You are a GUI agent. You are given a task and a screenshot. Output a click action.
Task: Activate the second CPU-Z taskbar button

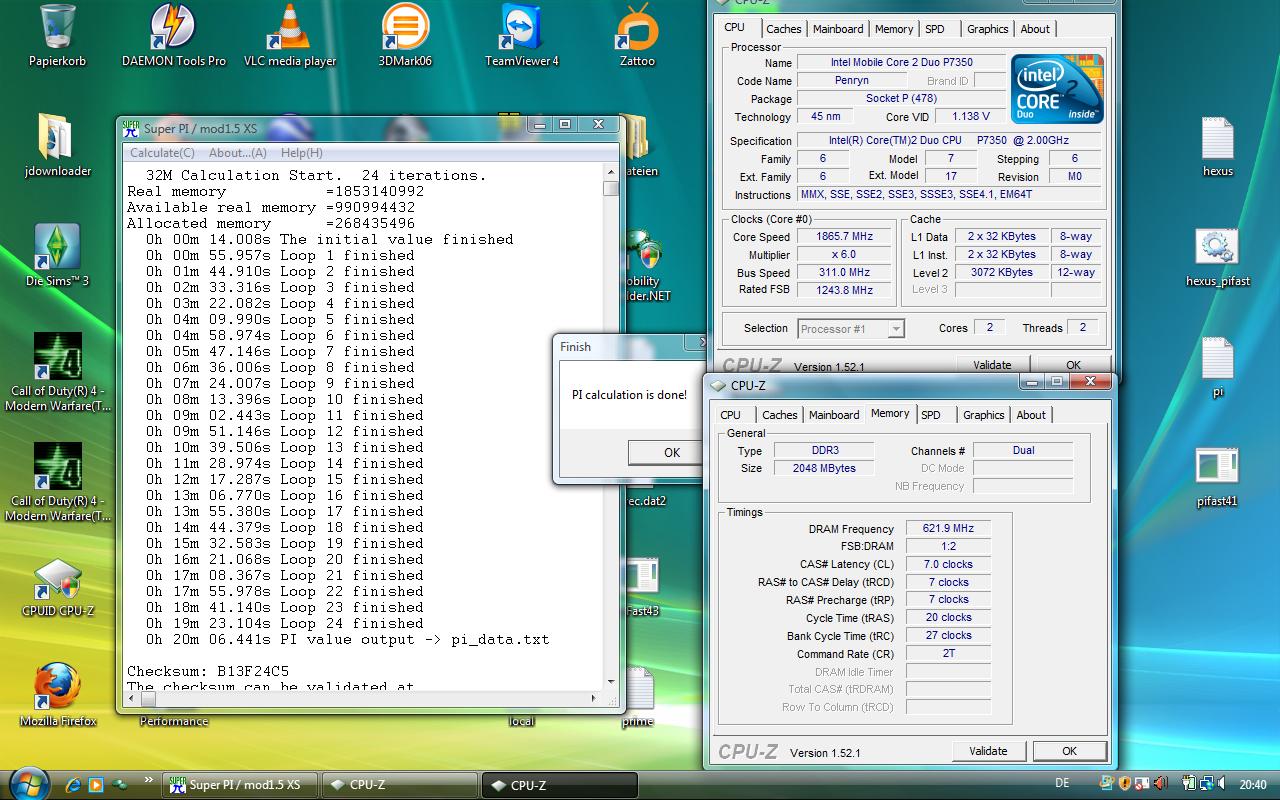click(559, 785)
